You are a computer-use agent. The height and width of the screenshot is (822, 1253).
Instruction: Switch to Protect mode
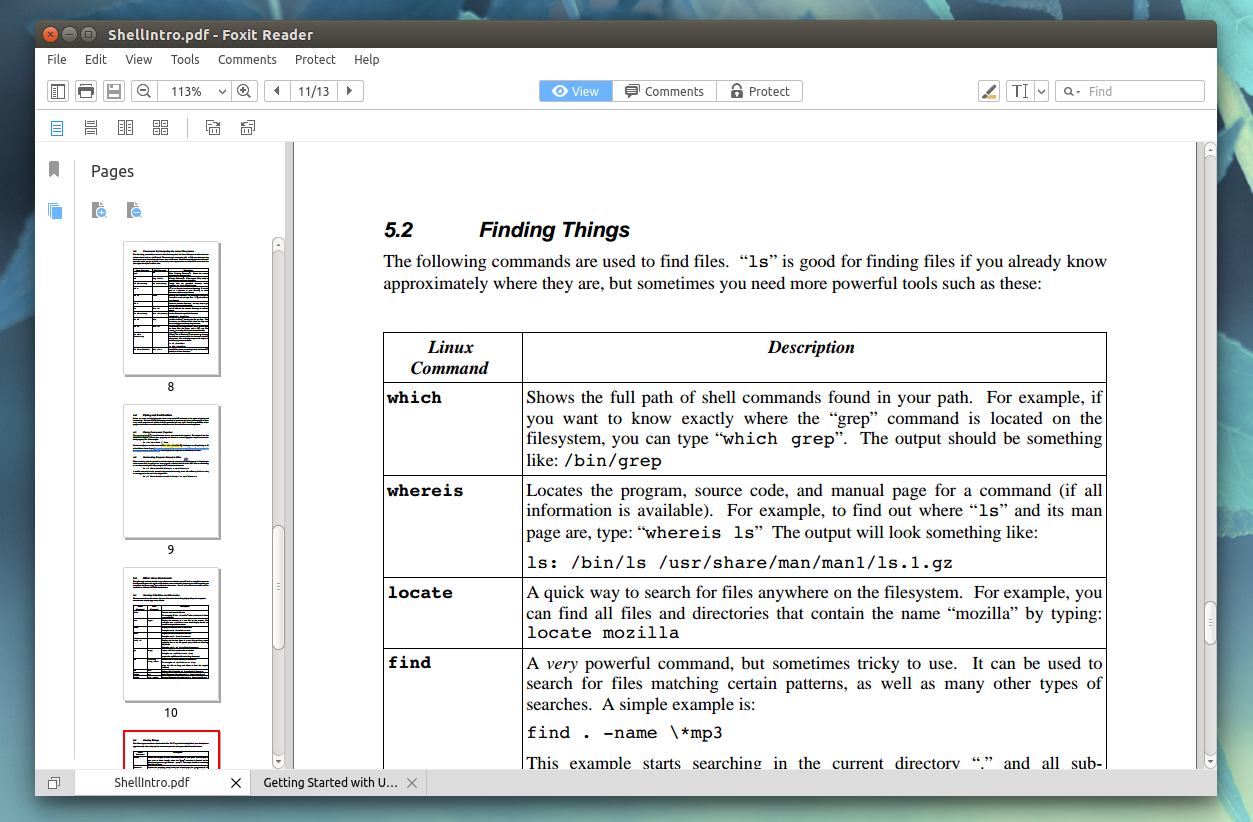pos(759,90)
